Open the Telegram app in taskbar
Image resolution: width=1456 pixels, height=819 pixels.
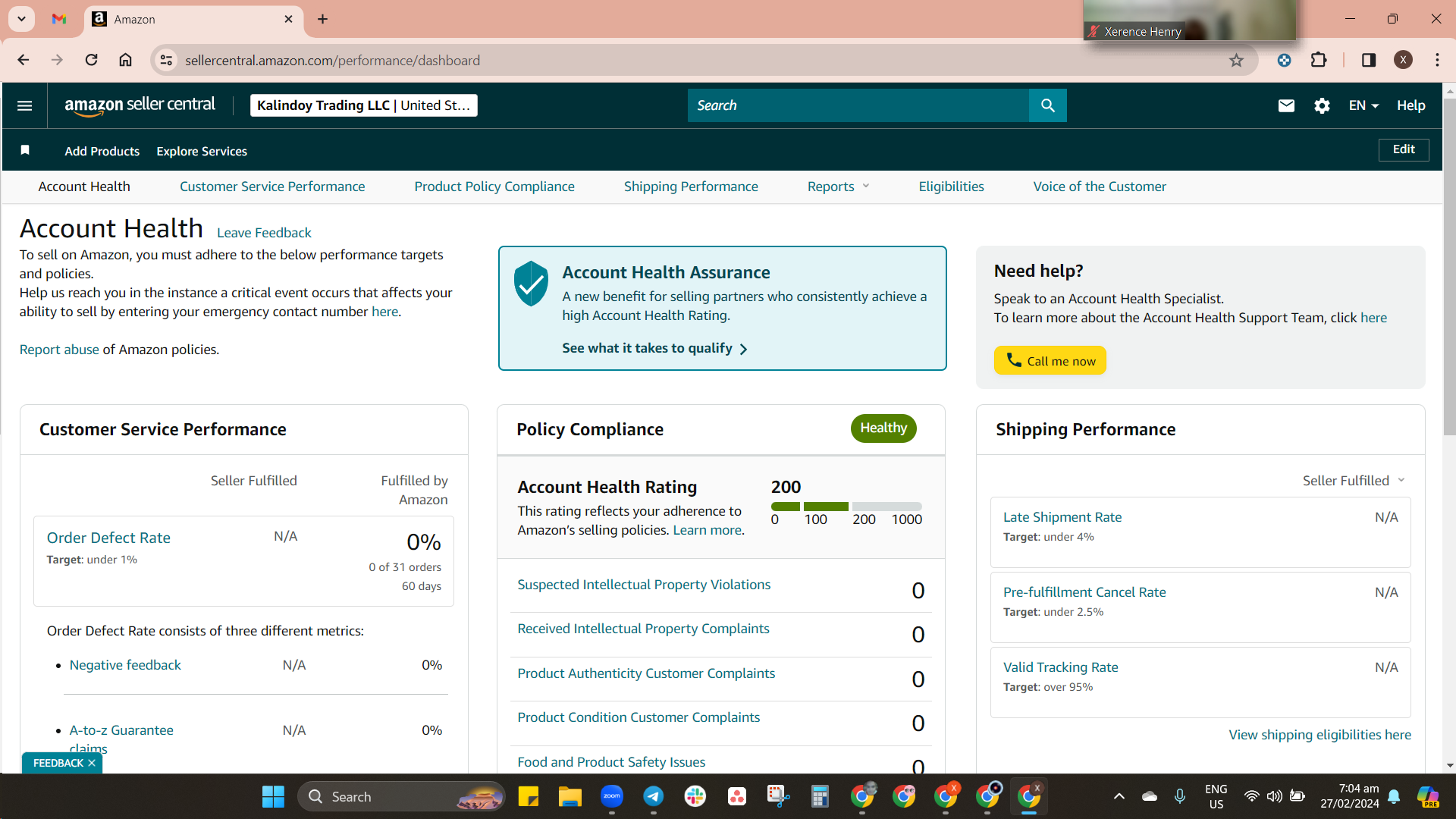coord(653,796)
